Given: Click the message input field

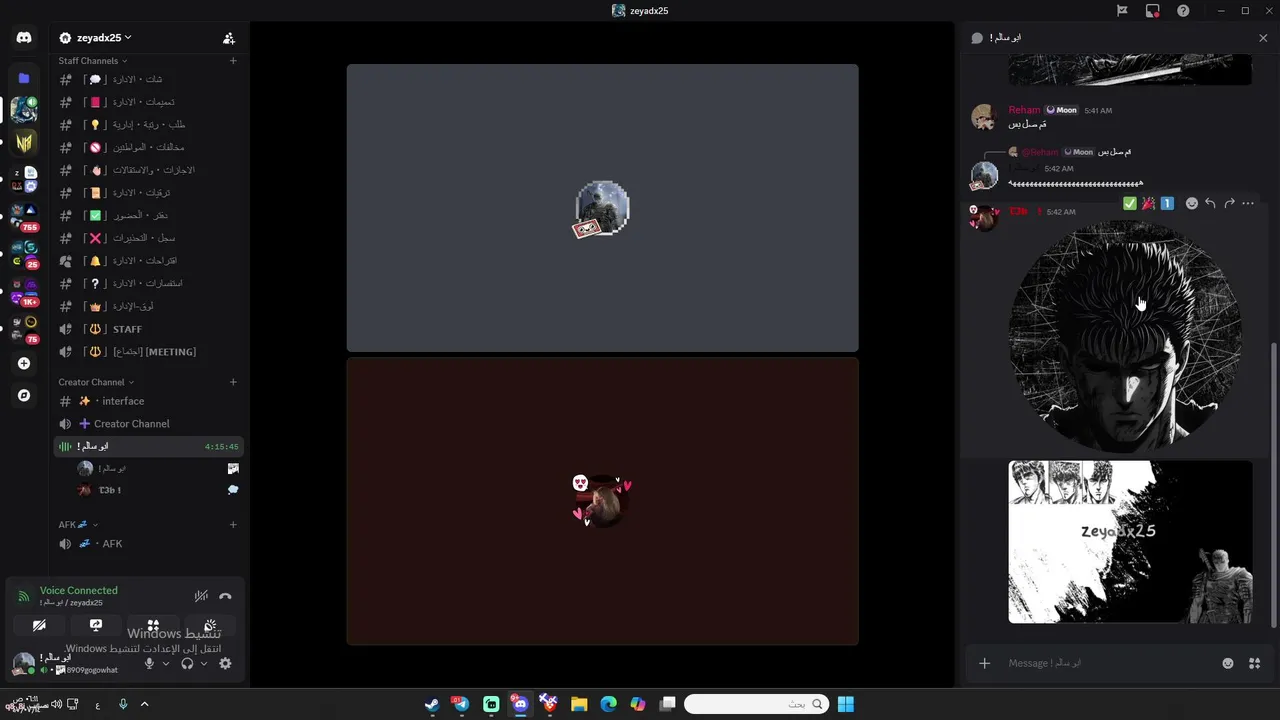Looking at the screenshot, I should pos(1110,663).
